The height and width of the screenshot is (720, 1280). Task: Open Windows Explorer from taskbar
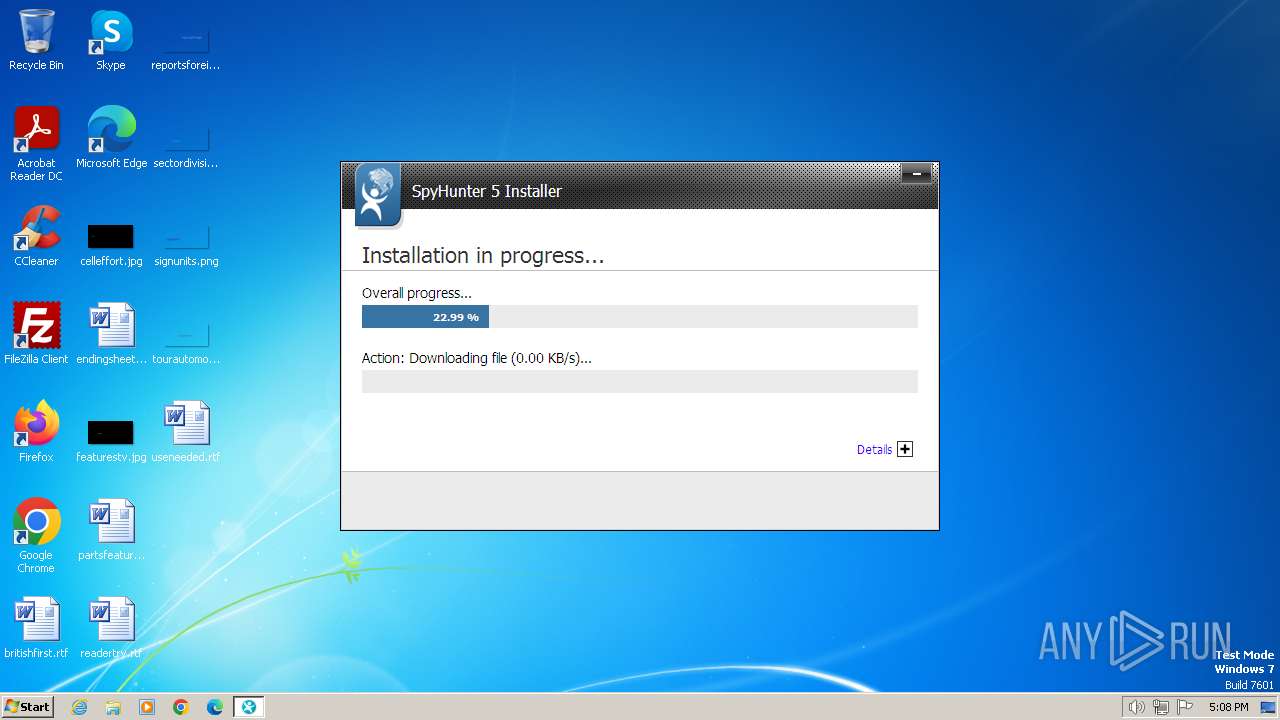[113, 707]
